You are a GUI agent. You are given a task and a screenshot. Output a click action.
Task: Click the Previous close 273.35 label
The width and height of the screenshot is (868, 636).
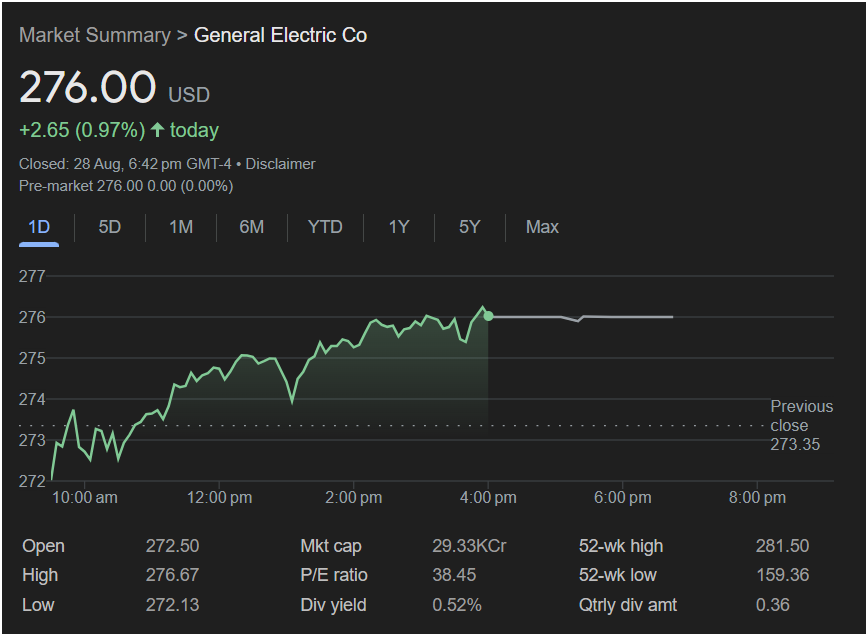800,425
